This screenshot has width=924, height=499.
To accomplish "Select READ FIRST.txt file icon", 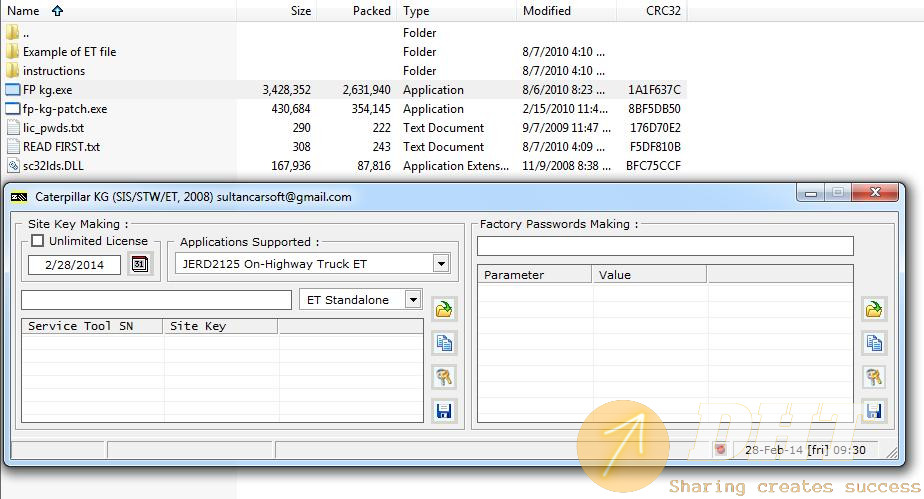I will (13, 147).
